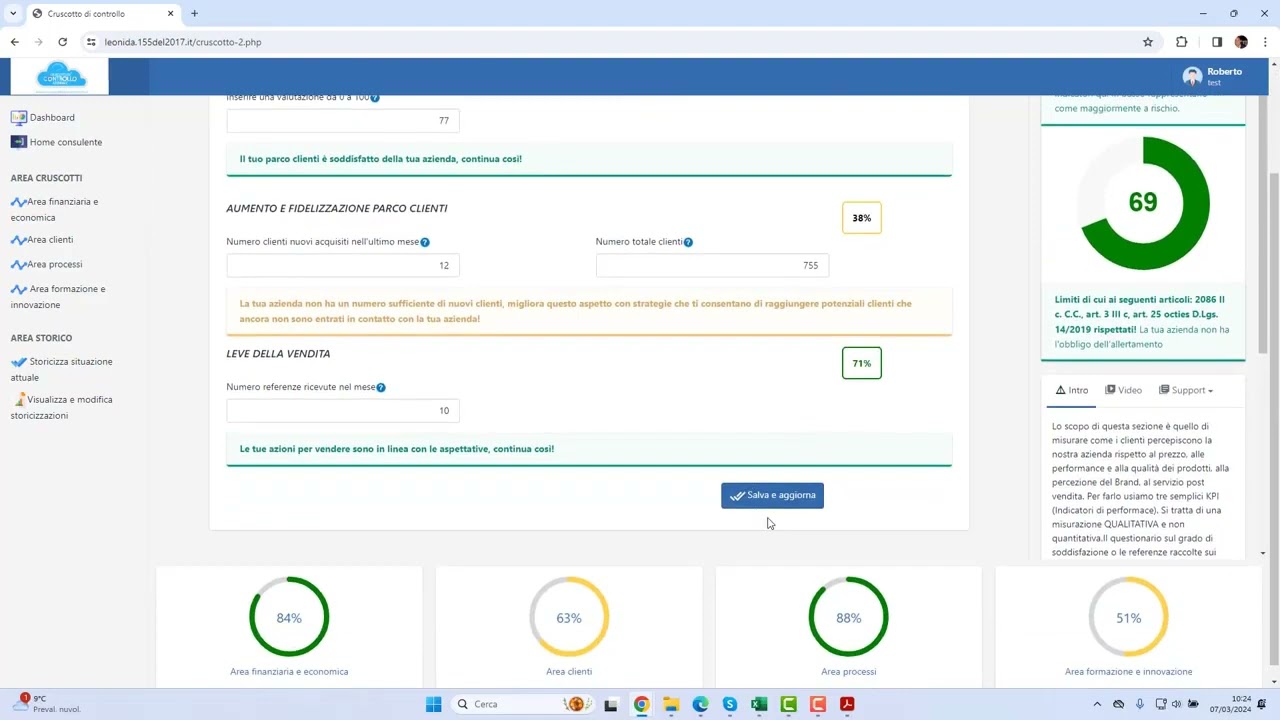The height and width of the screenshot is (720, 1280).
Task: Click the Area clienti 63% gauge
Action: [569, 617]
